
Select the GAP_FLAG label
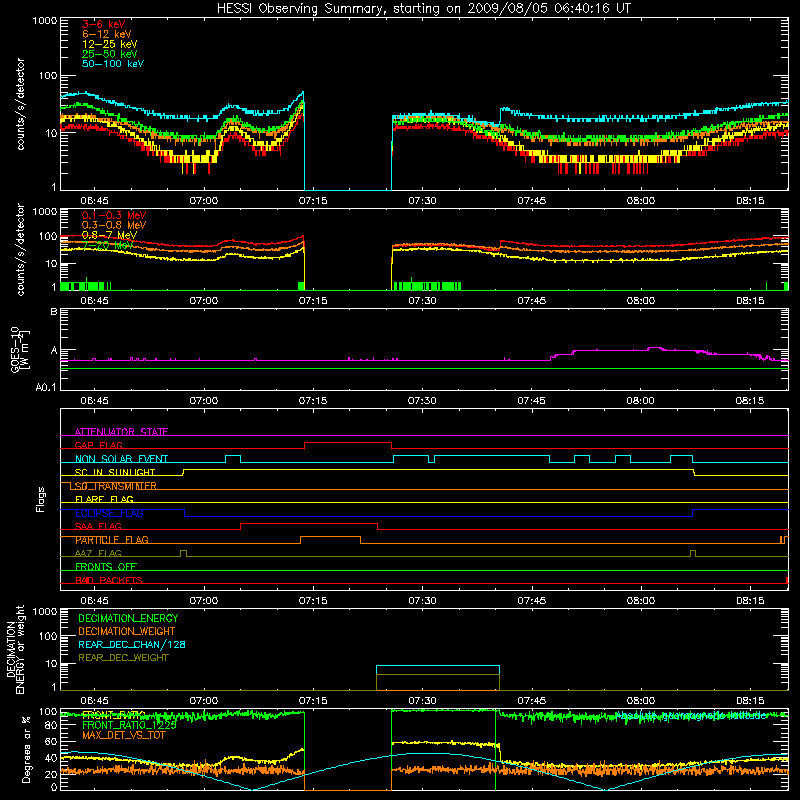coord(98,445)
